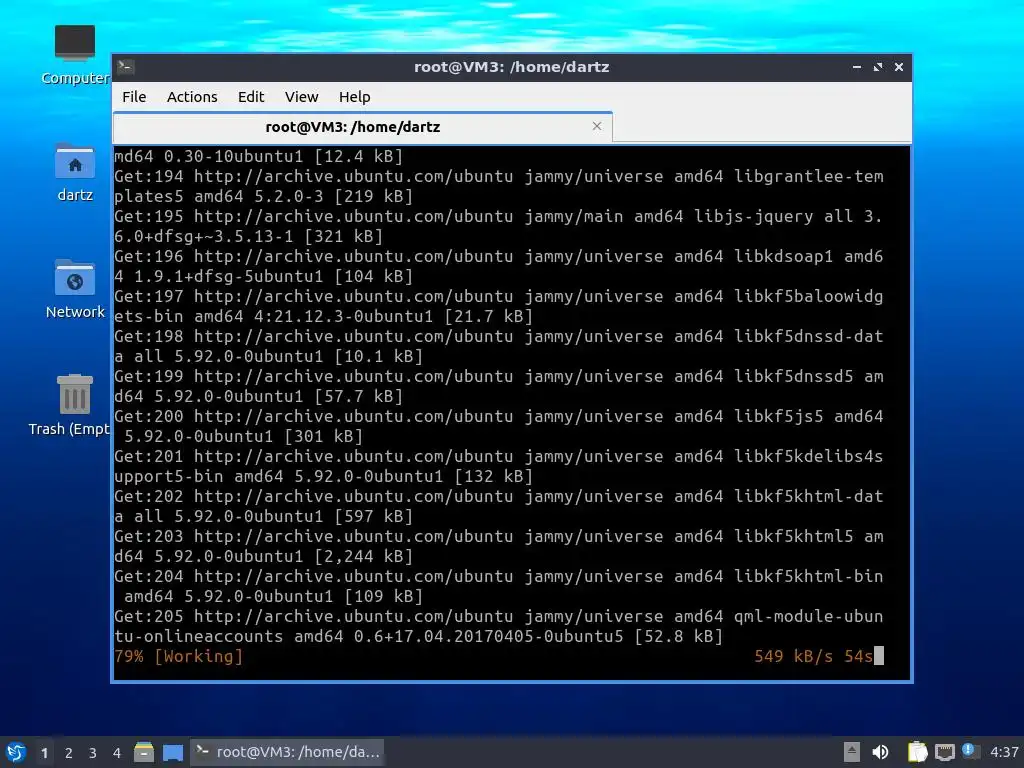This screenshot has height=768, width=1024.
Task: Open the clipboard manager tray icon
Action: click(x=918, y=752)
